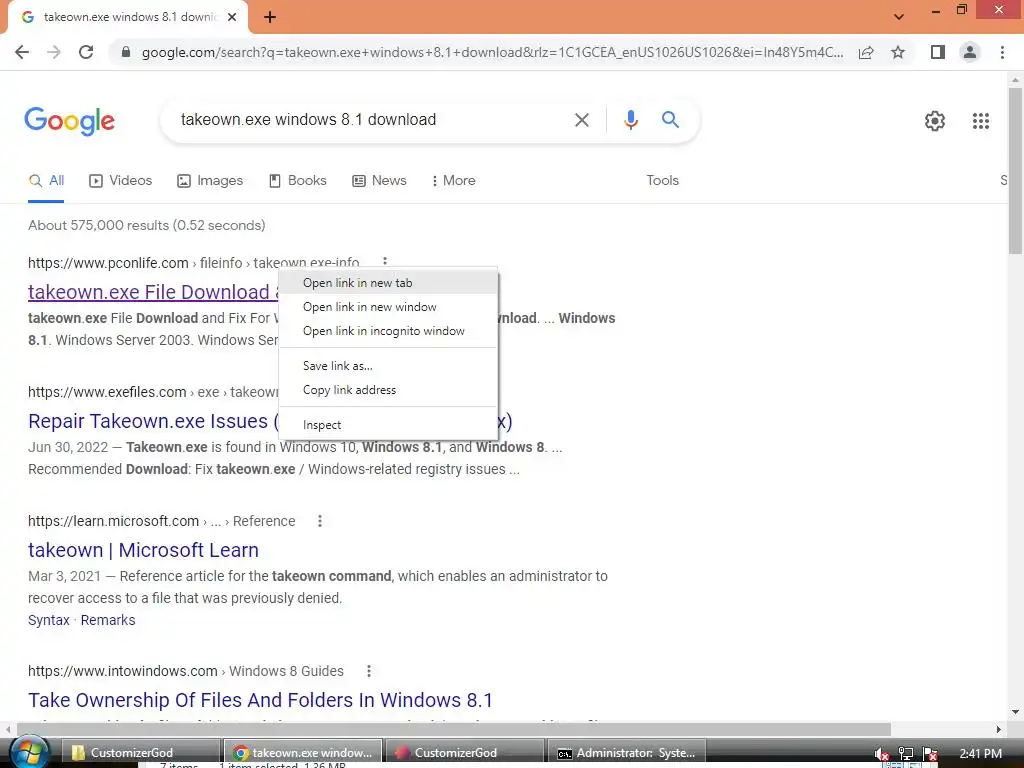Open options for learn.microsoft.com result
1024x768 pixels.
(x=319, y=521)
